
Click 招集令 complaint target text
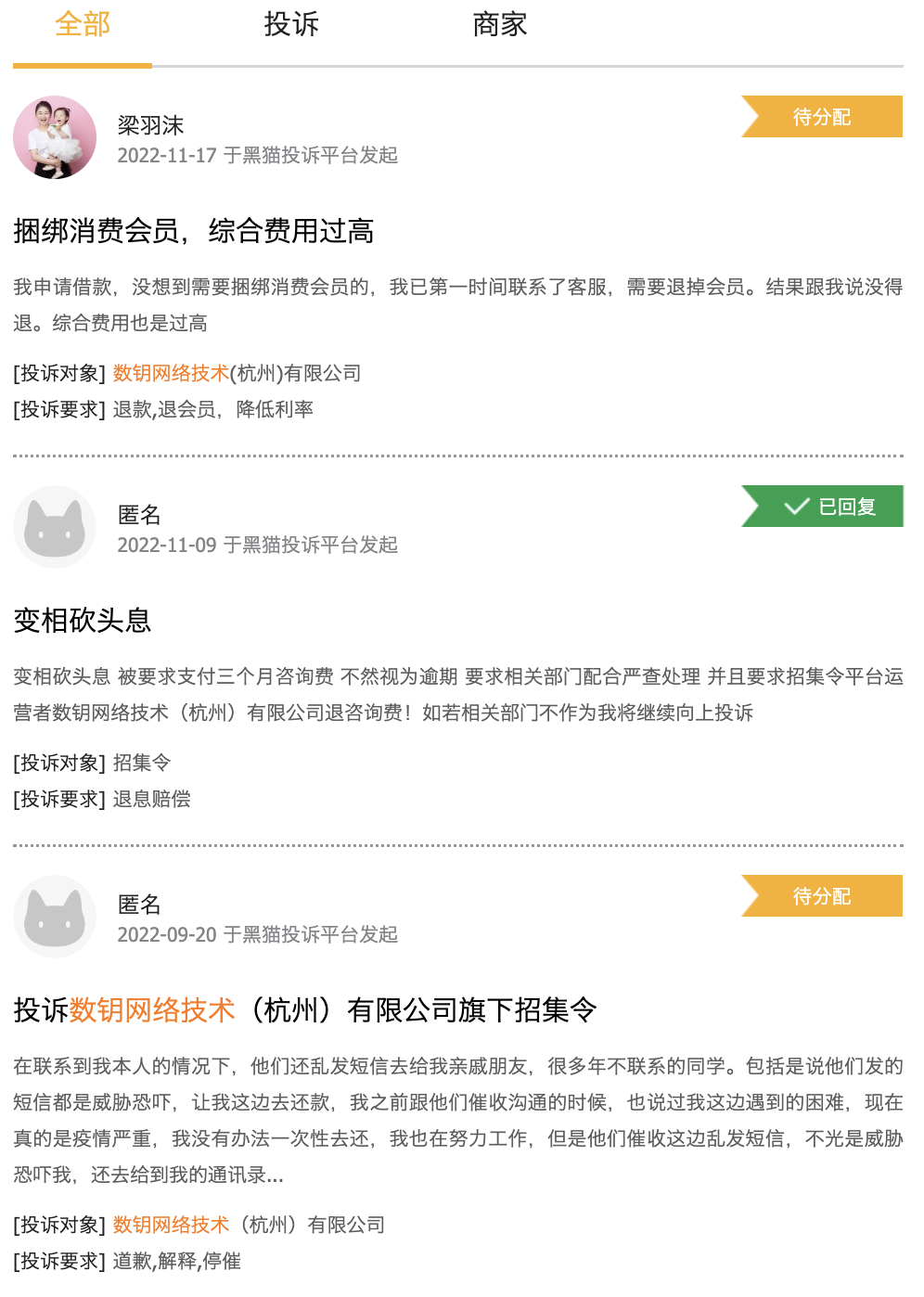pyautogui.click(x=142, y=763)
